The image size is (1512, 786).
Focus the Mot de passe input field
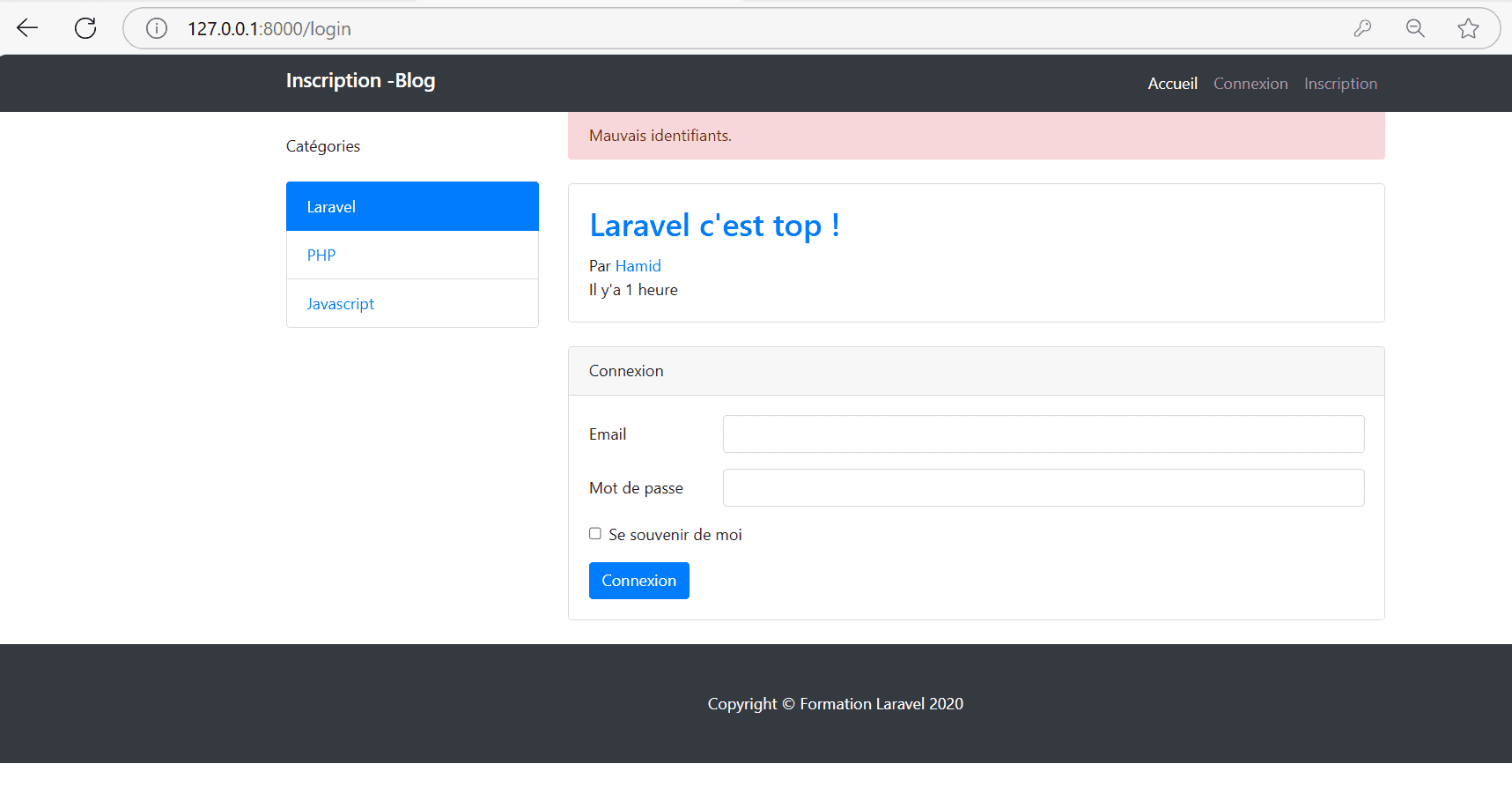[x=1044, y=488]
